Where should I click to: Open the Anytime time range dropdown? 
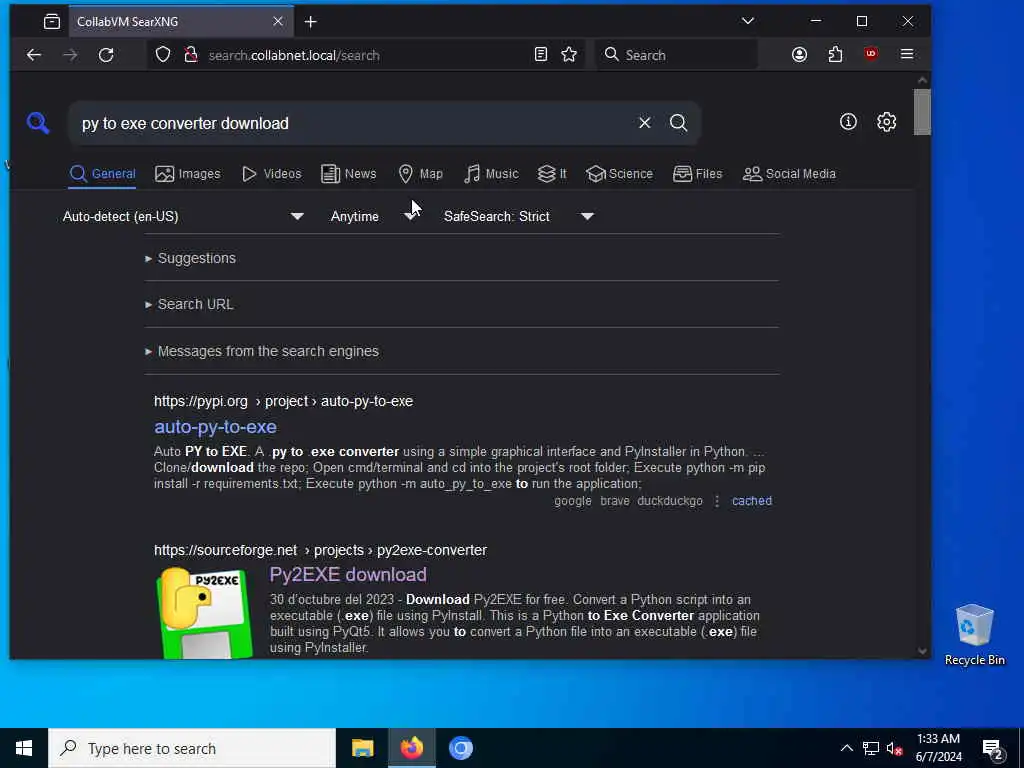(374, 216)
